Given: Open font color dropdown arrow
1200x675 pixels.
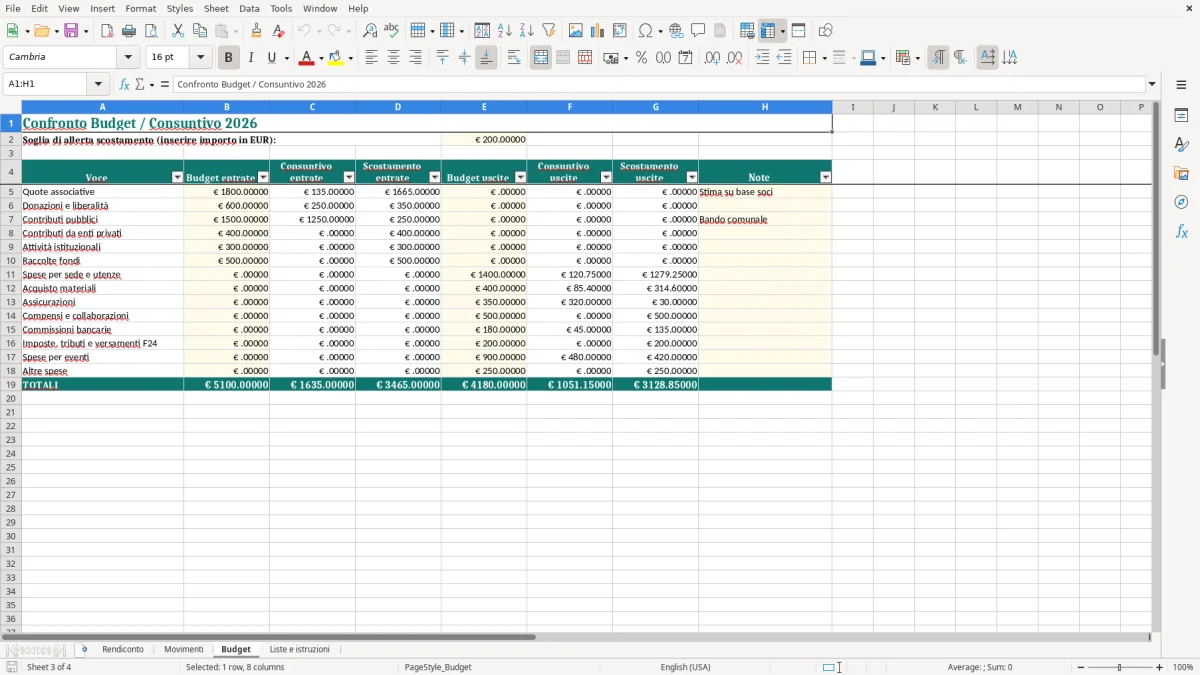Looking at the screenshot, I should coord(321,58).
